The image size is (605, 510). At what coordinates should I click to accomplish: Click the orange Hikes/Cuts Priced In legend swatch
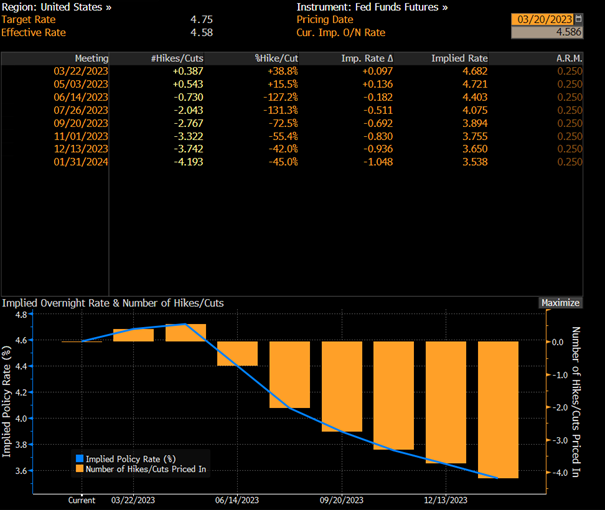pyautogui.click(x=80, y=469)
